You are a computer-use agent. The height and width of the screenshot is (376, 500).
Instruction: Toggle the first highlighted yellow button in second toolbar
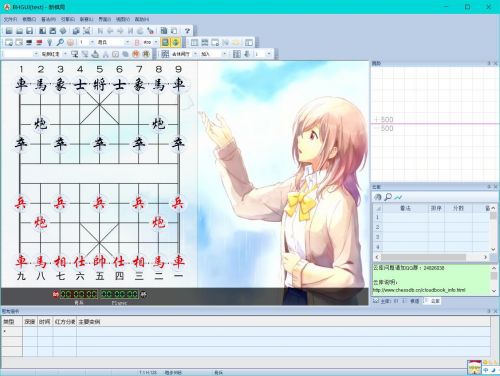coord(165,42)
